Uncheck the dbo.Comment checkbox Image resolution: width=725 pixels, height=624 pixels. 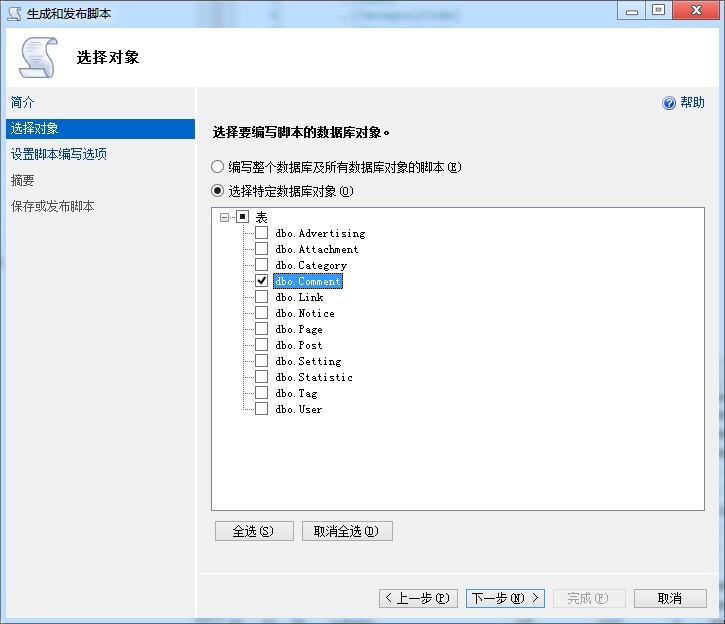pyautogui.click(x=261, y=281)
